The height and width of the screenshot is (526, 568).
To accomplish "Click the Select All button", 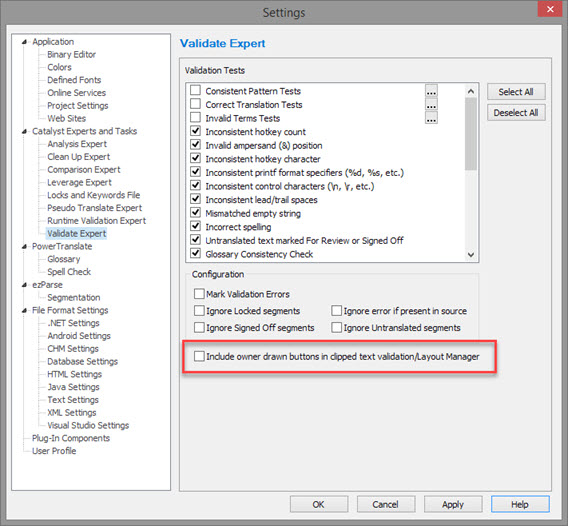I will point(516,92).
